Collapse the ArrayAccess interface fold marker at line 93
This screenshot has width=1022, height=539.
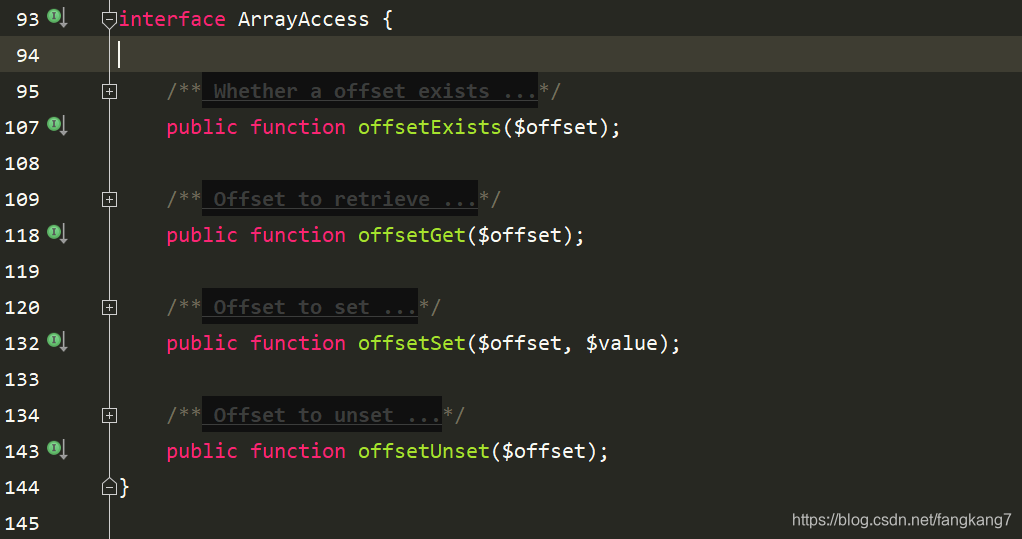pos(109,19)
